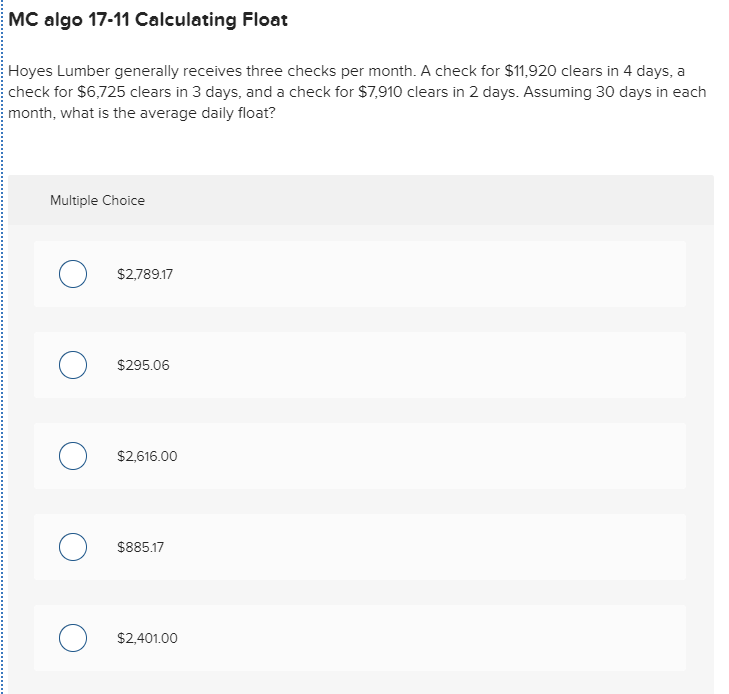This screenshot has width=729, height=694.
Task: Click the Hoyes Lumber text in question
Action: [x=59, y=71]
